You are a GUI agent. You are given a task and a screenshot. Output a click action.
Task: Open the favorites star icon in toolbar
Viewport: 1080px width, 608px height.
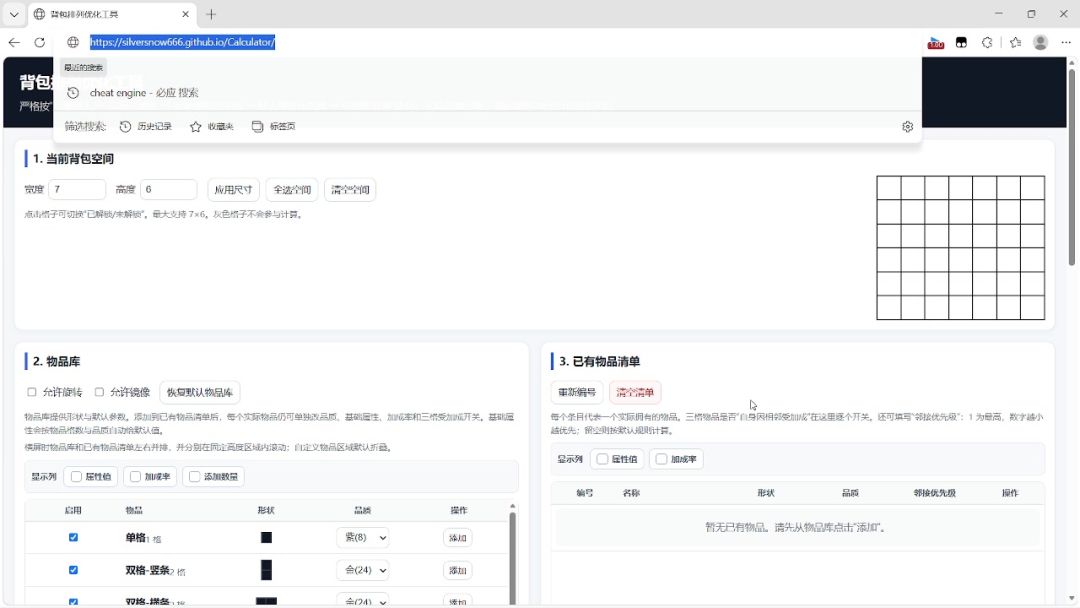tap(1015, 43)
